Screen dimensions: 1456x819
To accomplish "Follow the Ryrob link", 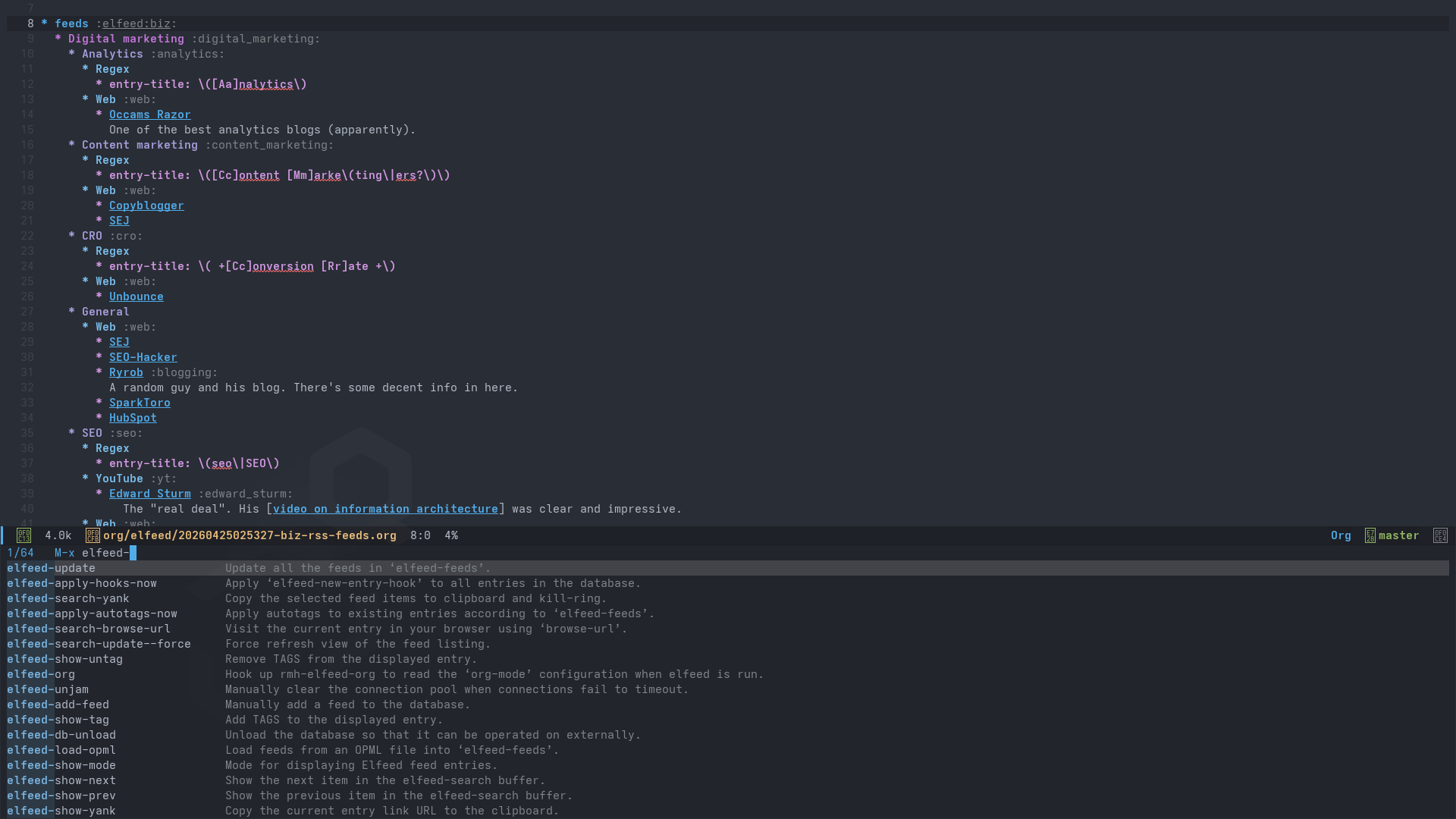I will (126, 372).
